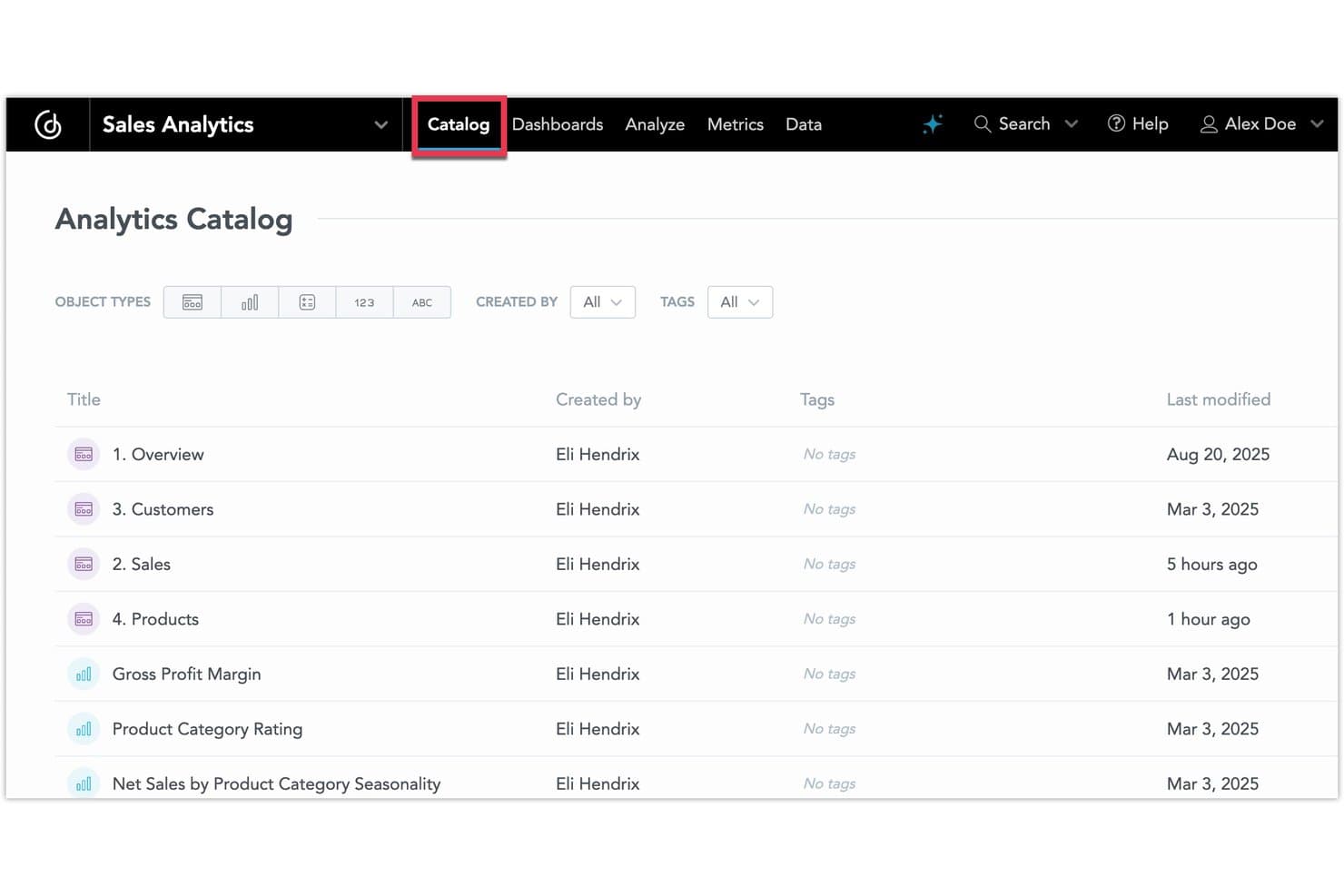Click the Title column header
The height and width of the screenshot is (896, 1344).
point(84,399)
